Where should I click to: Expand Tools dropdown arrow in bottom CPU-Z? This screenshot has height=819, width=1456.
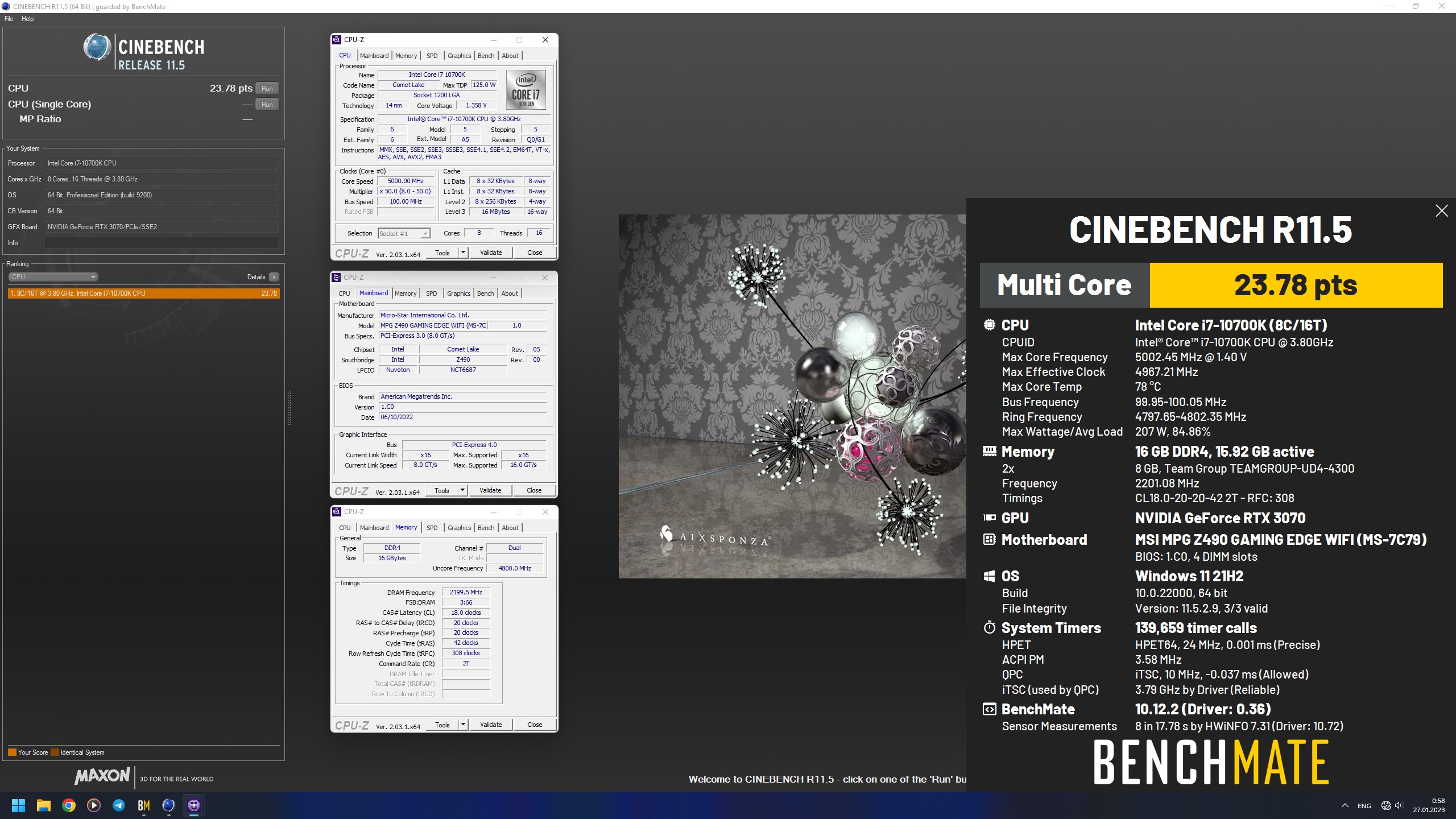(463, 725)
